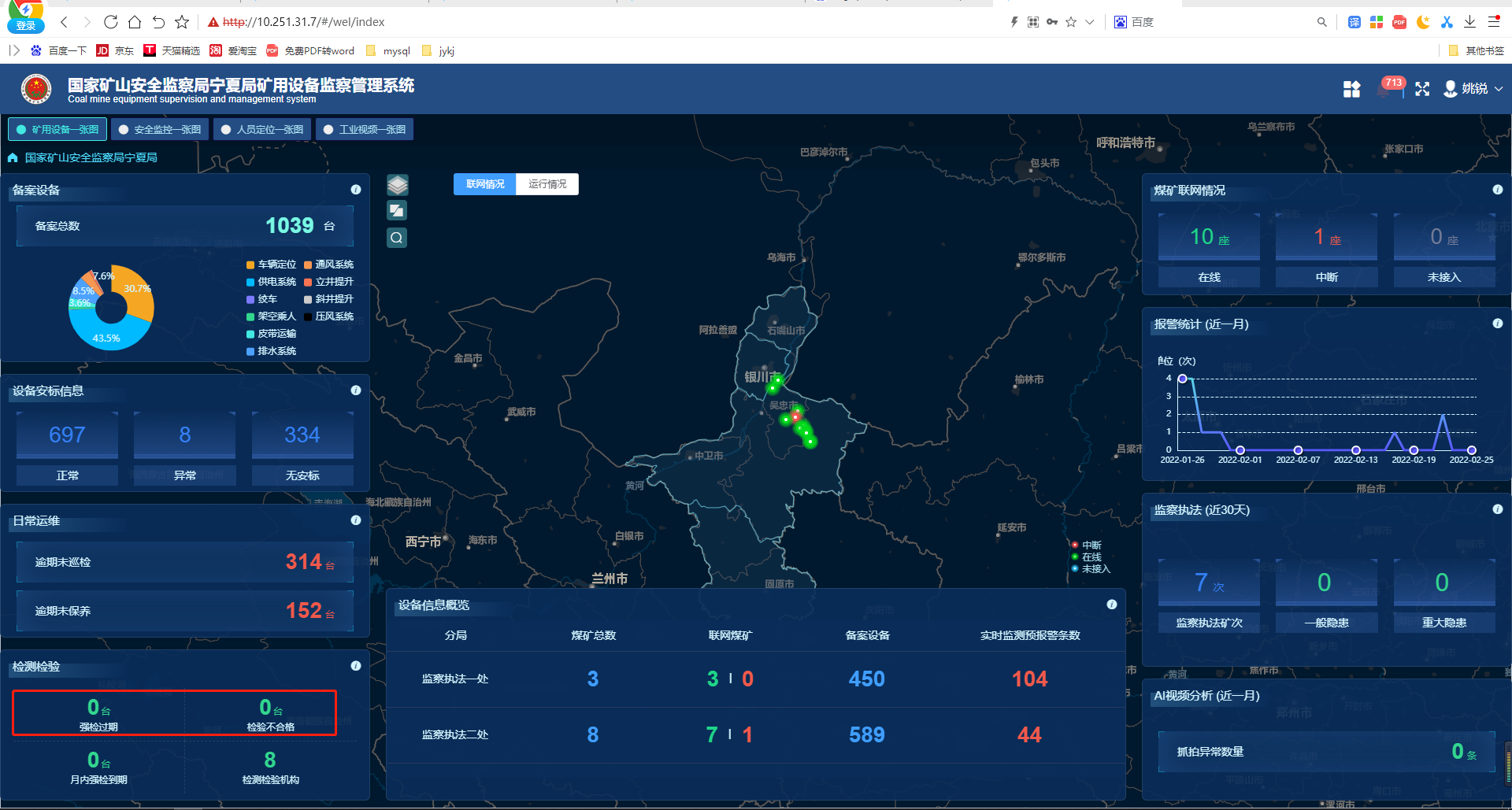Click the home icon in breadcrumb
Viewport: 1512px width, 810px height.
click(x=13, y=157)
